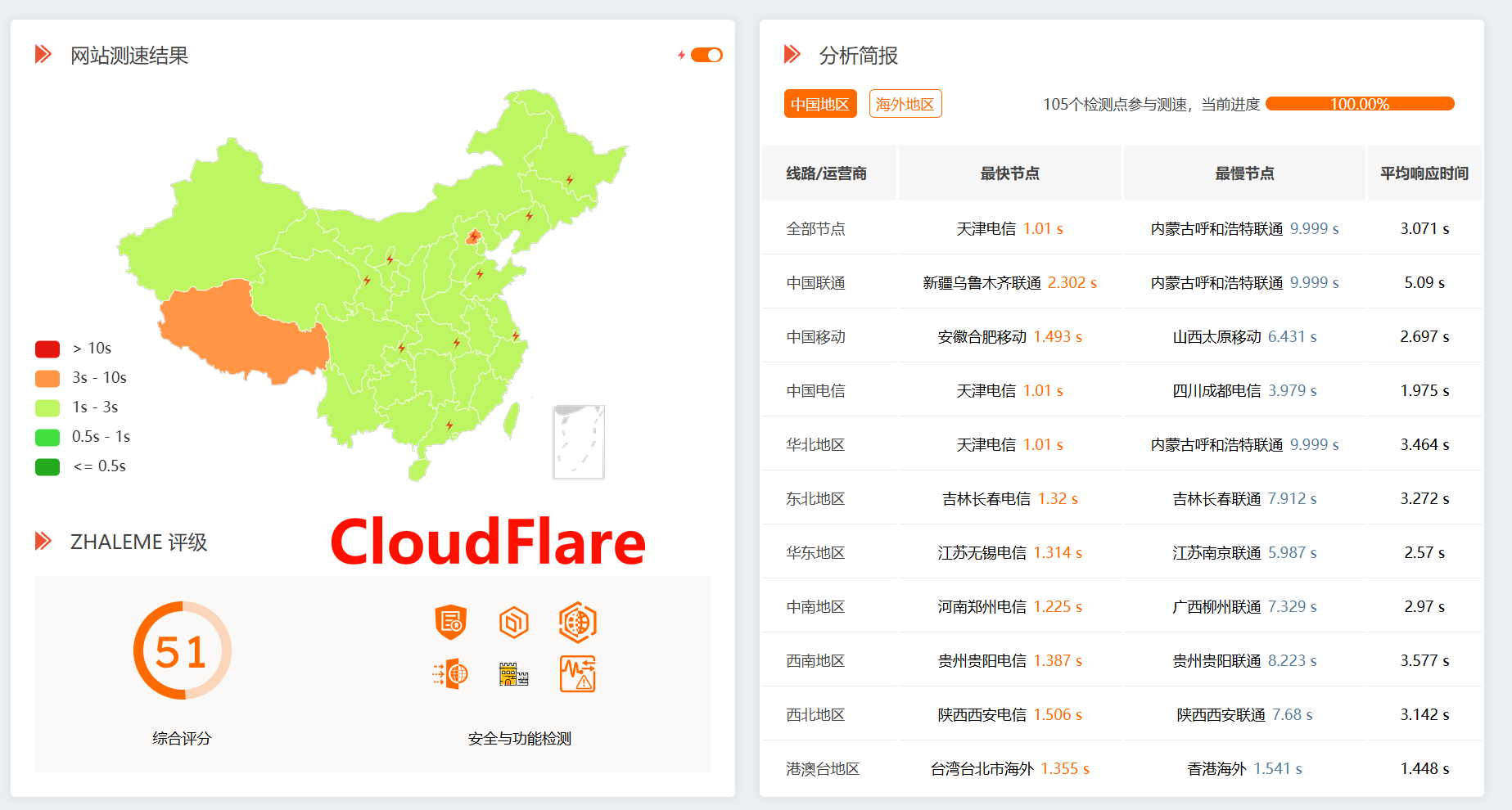Click the red > 10s legend swatch

[x=47, y=349]
